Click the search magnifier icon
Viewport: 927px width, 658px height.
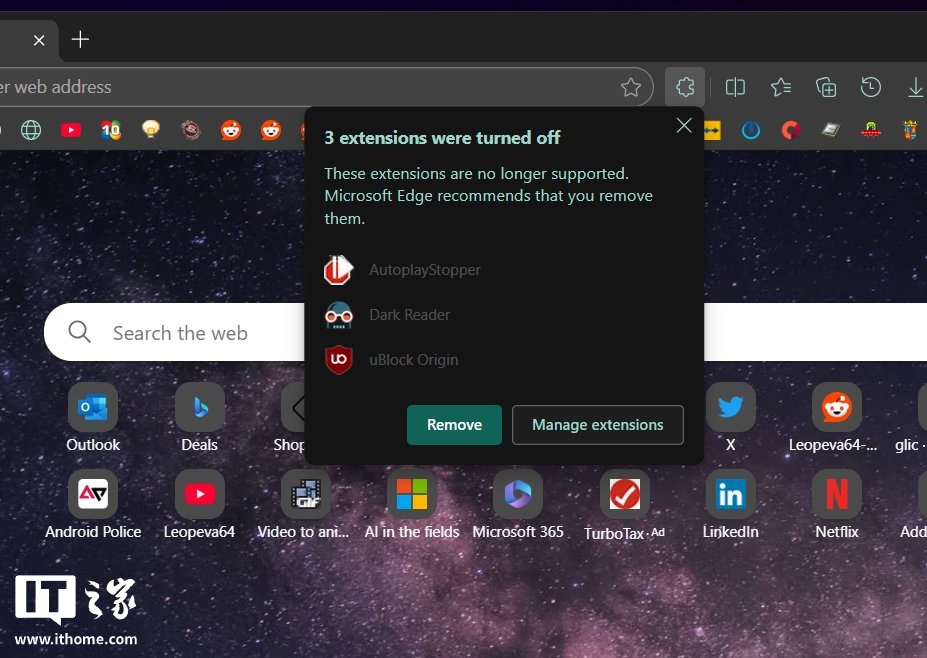pyautogui.click(x=80, y=332)
